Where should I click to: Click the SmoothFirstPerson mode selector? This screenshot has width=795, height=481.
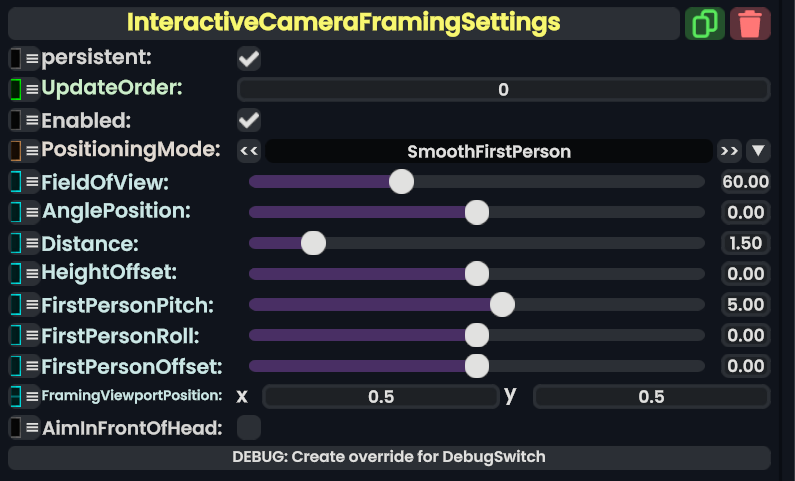489,152
